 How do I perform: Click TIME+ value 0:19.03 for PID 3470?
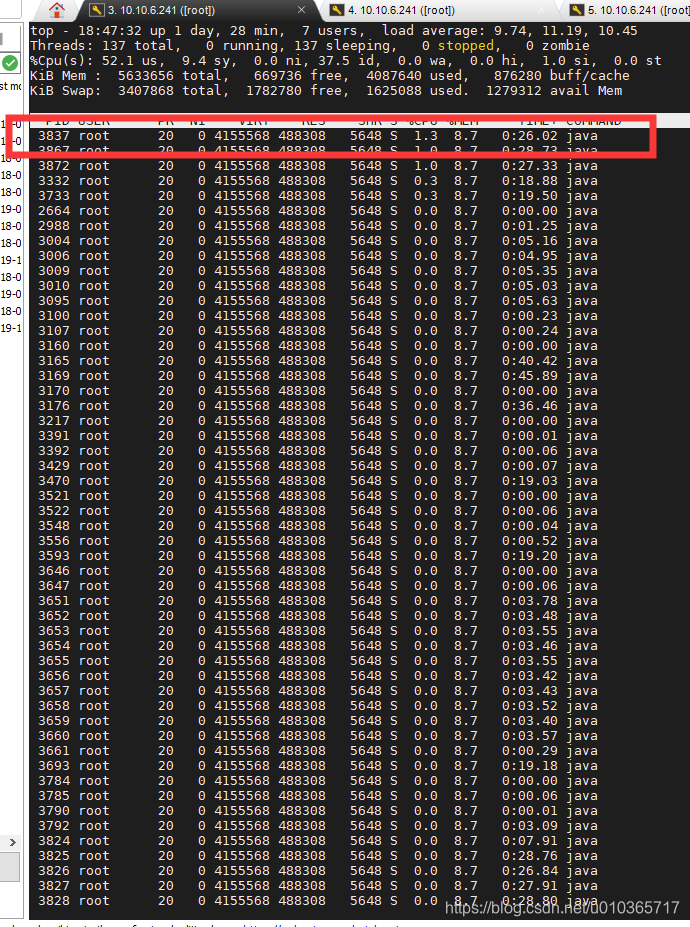[x=530, y=481]
